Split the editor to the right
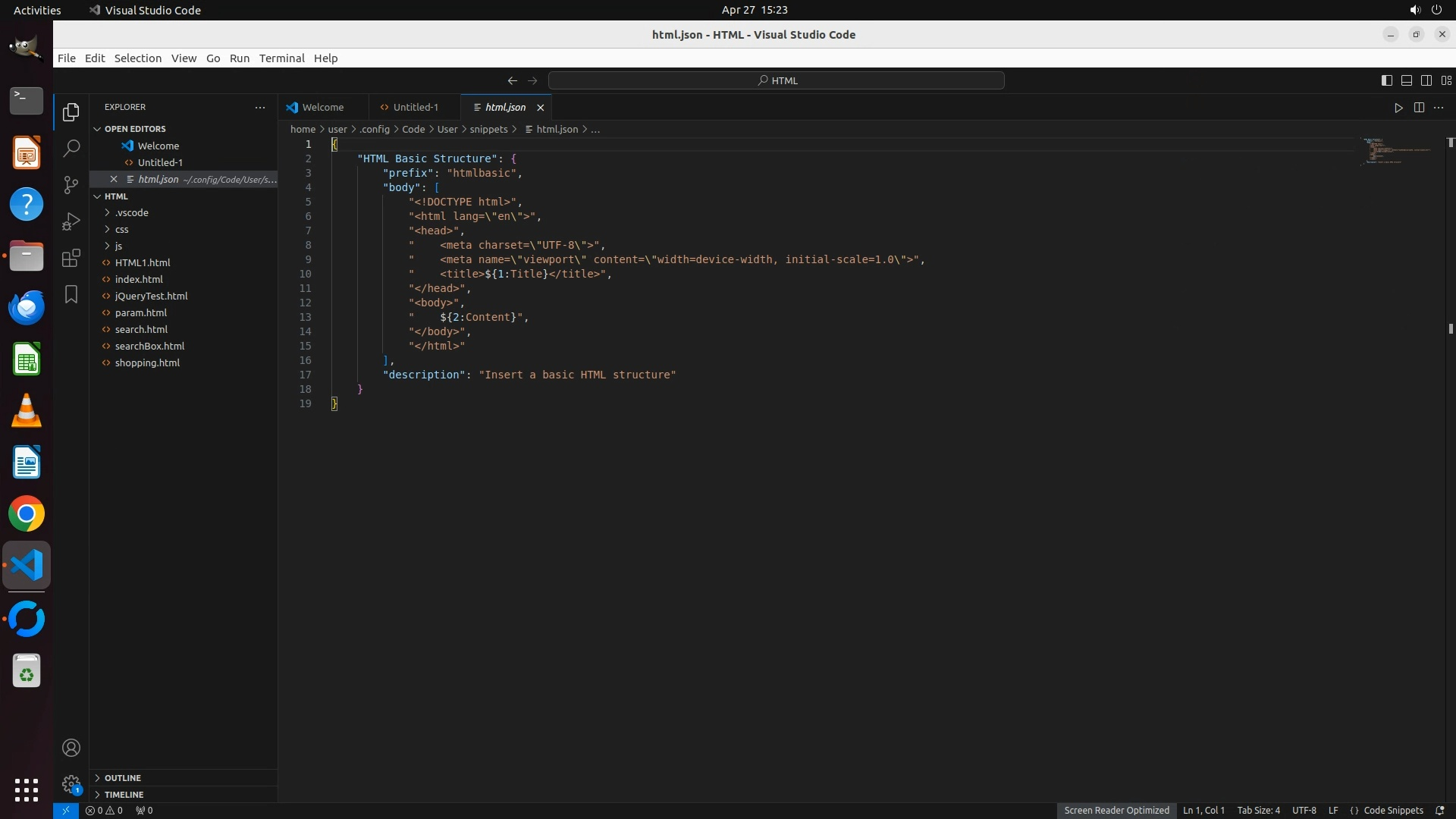 pyautogui.click(x=1419, y=108)
